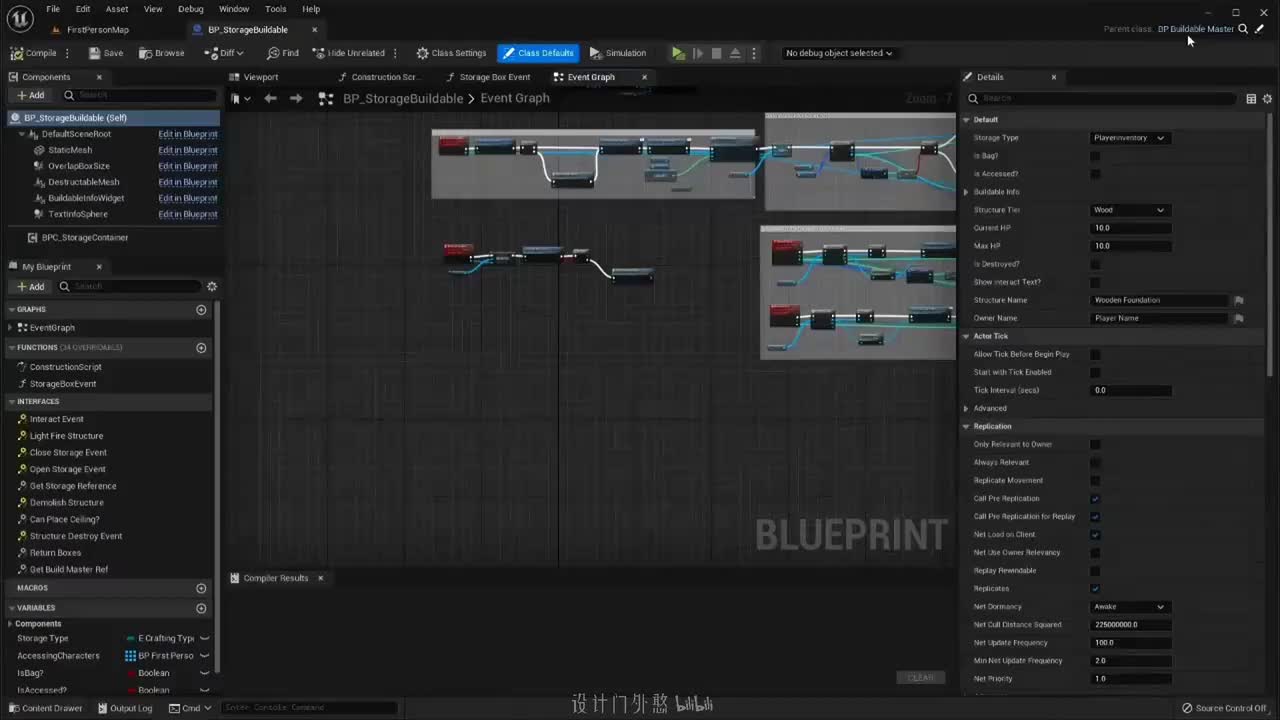Open debug object selector dropdown

pyautogui.click(x=839, y=53)
